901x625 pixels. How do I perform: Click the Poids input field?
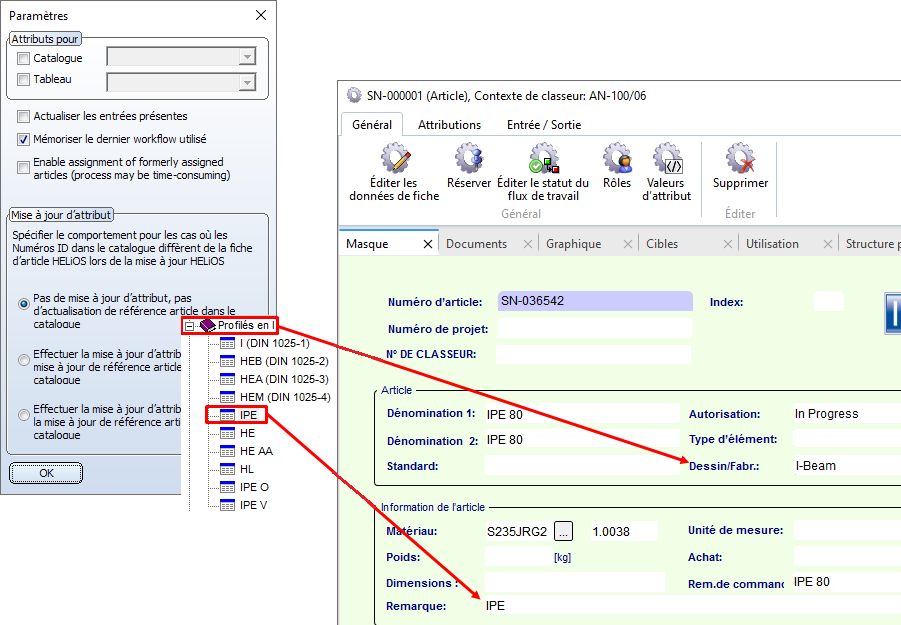click(x=518, y=556)
